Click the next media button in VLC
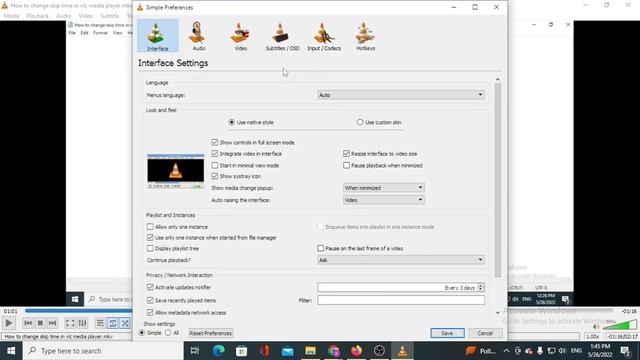The width and height of the screenshot is (640, 360). click(x=52, y=323)
